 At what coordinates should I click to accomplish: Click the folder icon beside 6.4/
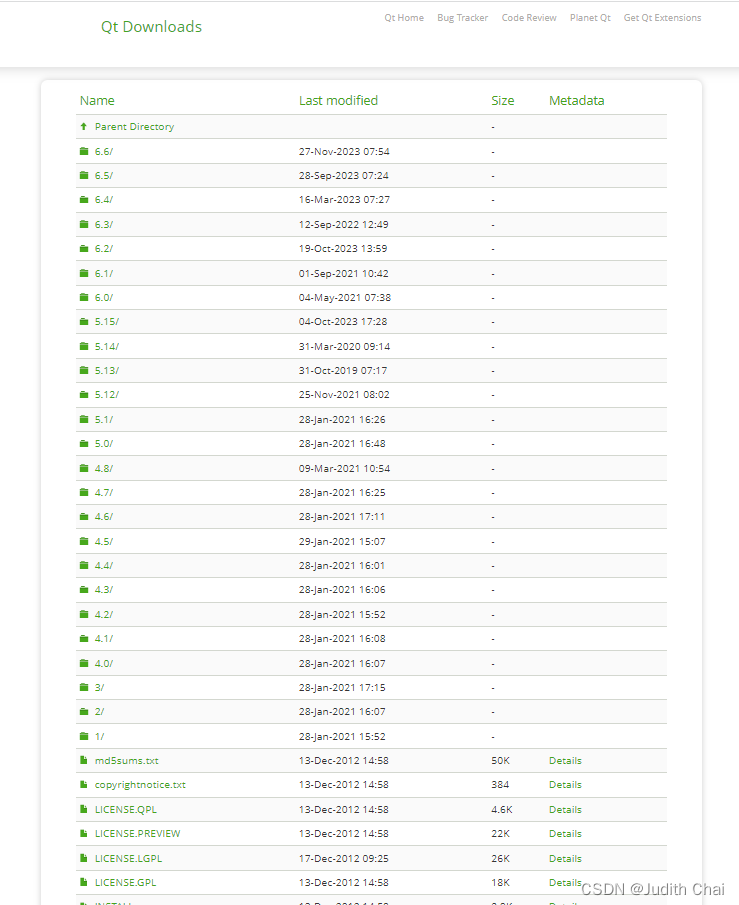click(x=84, y=200)
